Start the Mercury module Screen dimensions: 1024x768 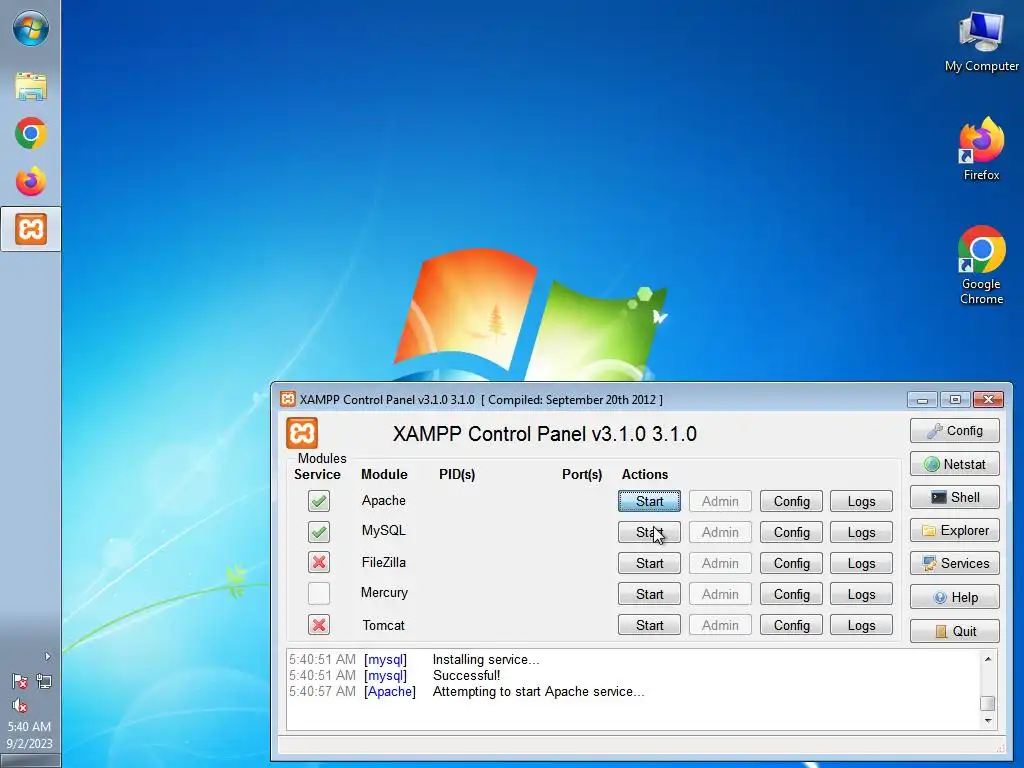(649, 594)
